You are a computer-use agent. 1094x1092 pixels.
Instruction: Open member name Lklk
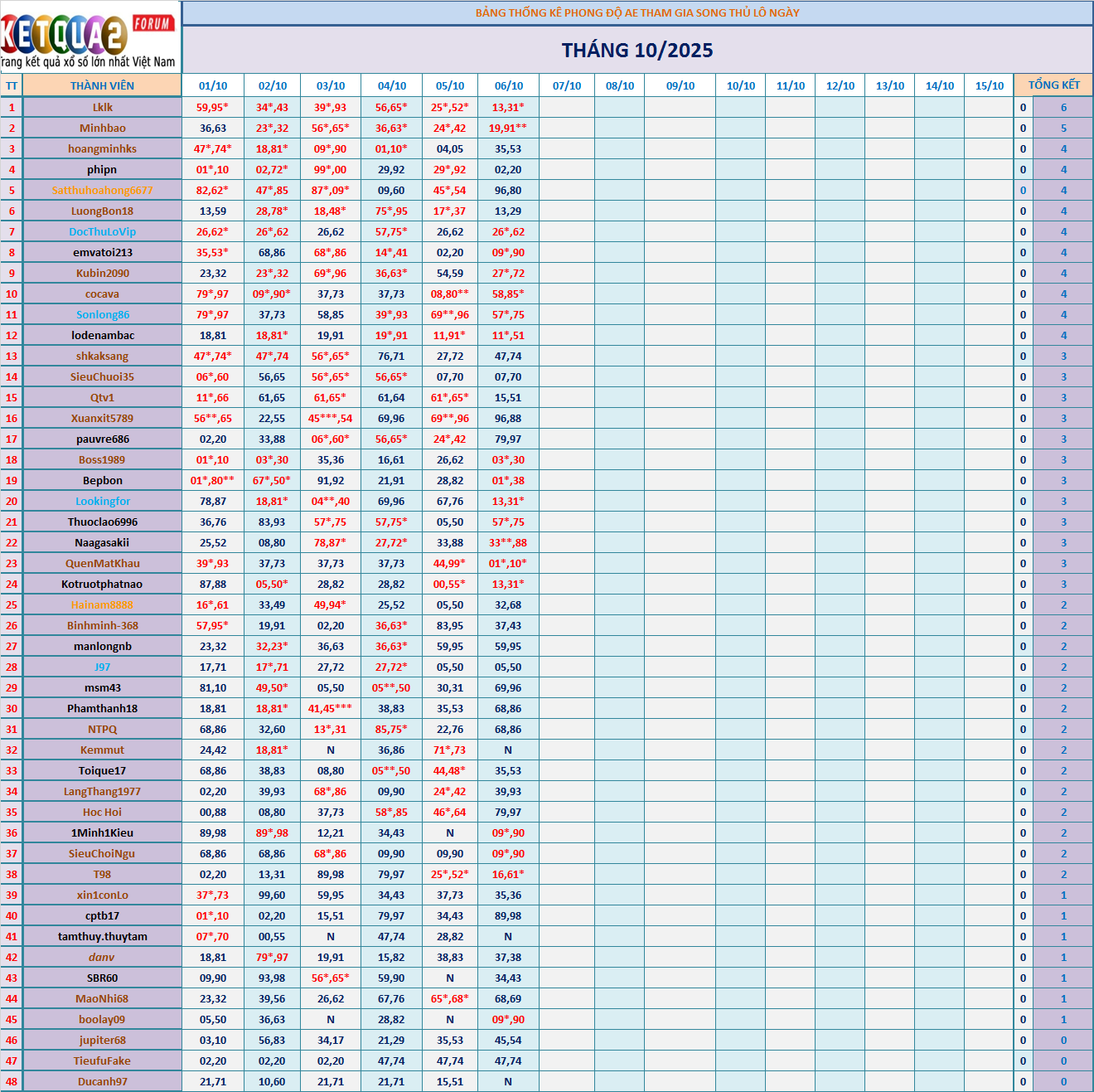point(102,107)
